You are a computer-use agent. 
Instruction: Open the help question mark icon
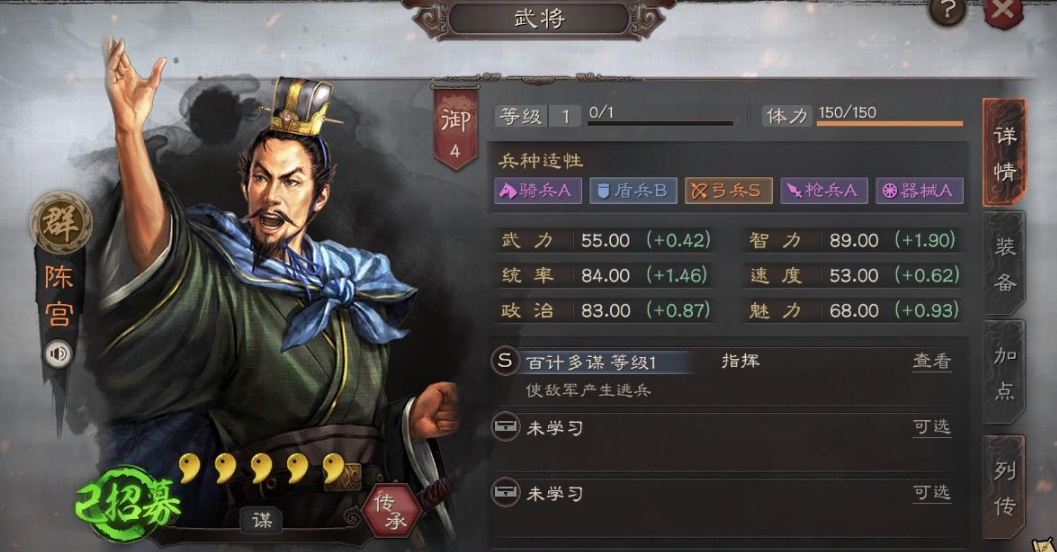click(948, 9)
